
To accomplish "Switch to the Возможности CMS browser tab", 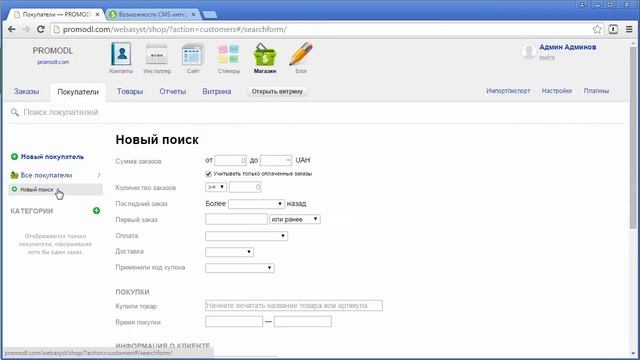I will point(153,14).
